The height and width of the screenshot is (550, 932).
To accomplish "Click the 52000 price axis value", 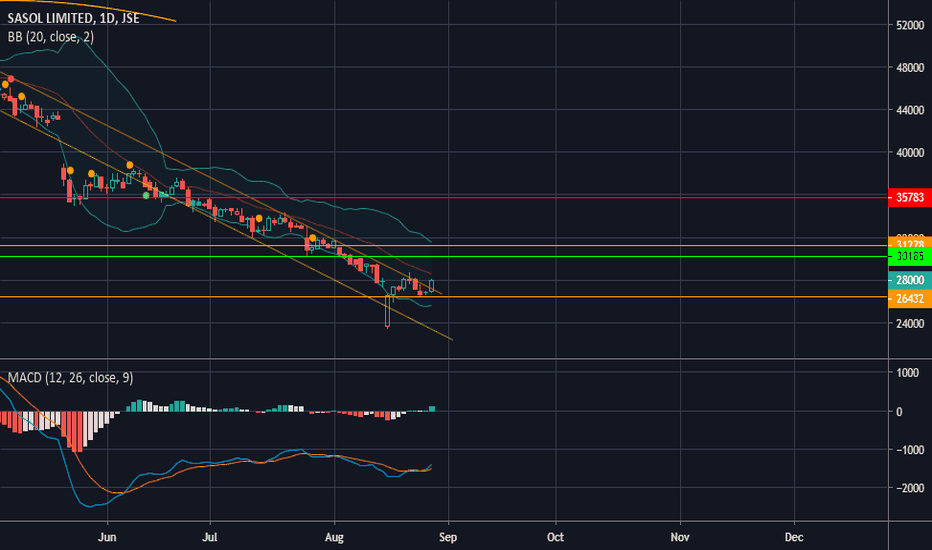I will click(910, 25).
